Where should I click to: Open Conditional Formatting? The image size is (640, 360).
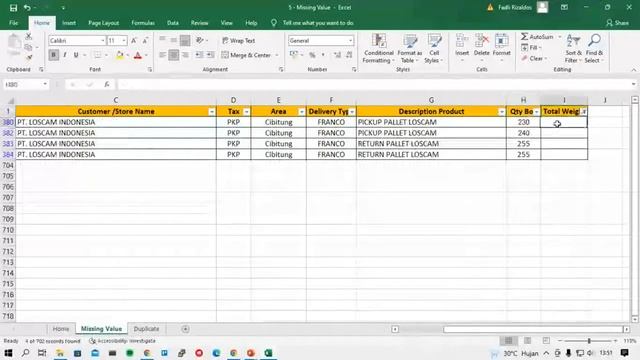[379, 49]
